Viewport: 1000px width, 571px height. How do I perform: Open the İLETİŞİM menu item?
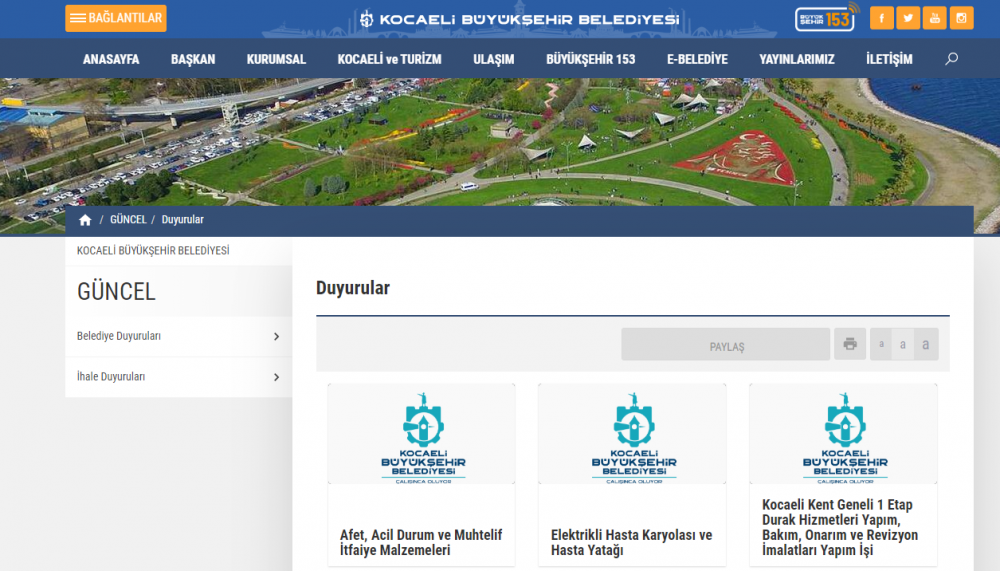(x=889, y=59)
